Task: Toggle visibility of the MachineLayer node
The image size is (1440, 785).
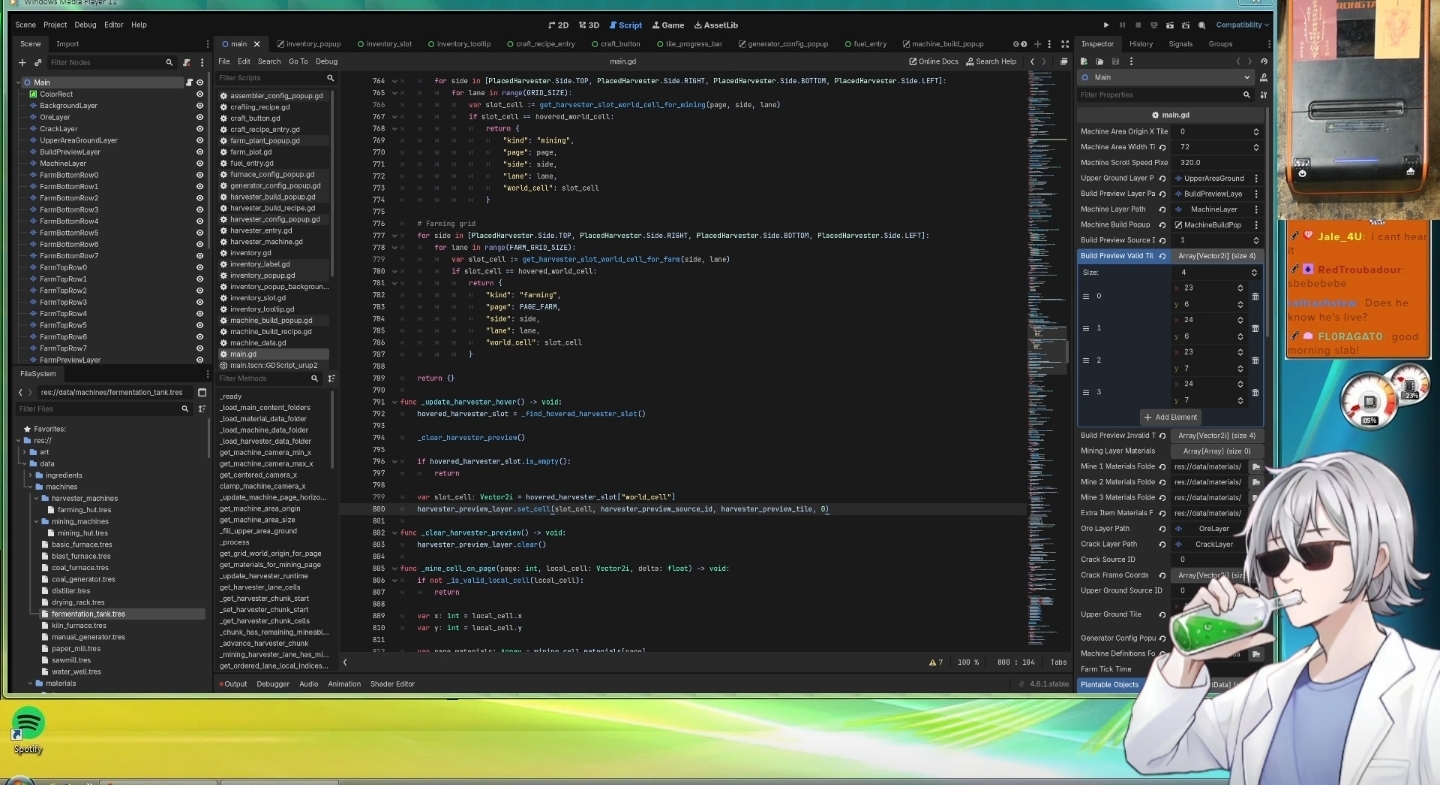Action: click(x=199, y=163)
